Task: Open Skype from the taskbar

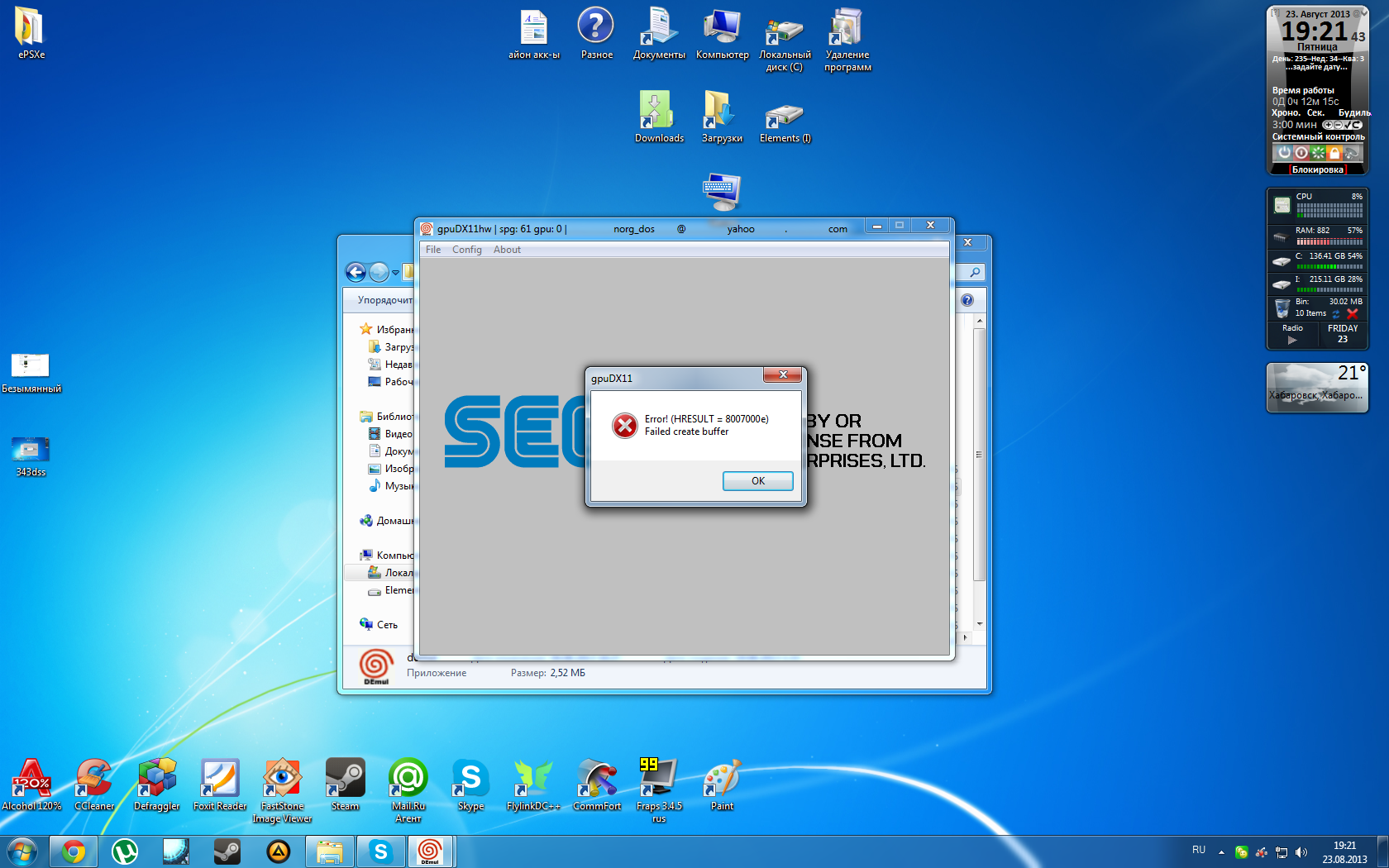Action: (x=380, y=851)
